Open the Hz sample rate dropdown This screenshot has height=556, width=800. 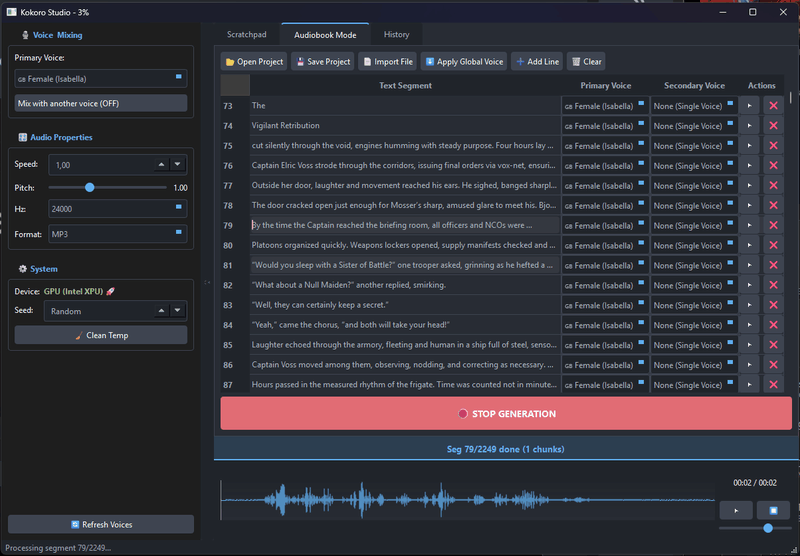pos(117,209)
